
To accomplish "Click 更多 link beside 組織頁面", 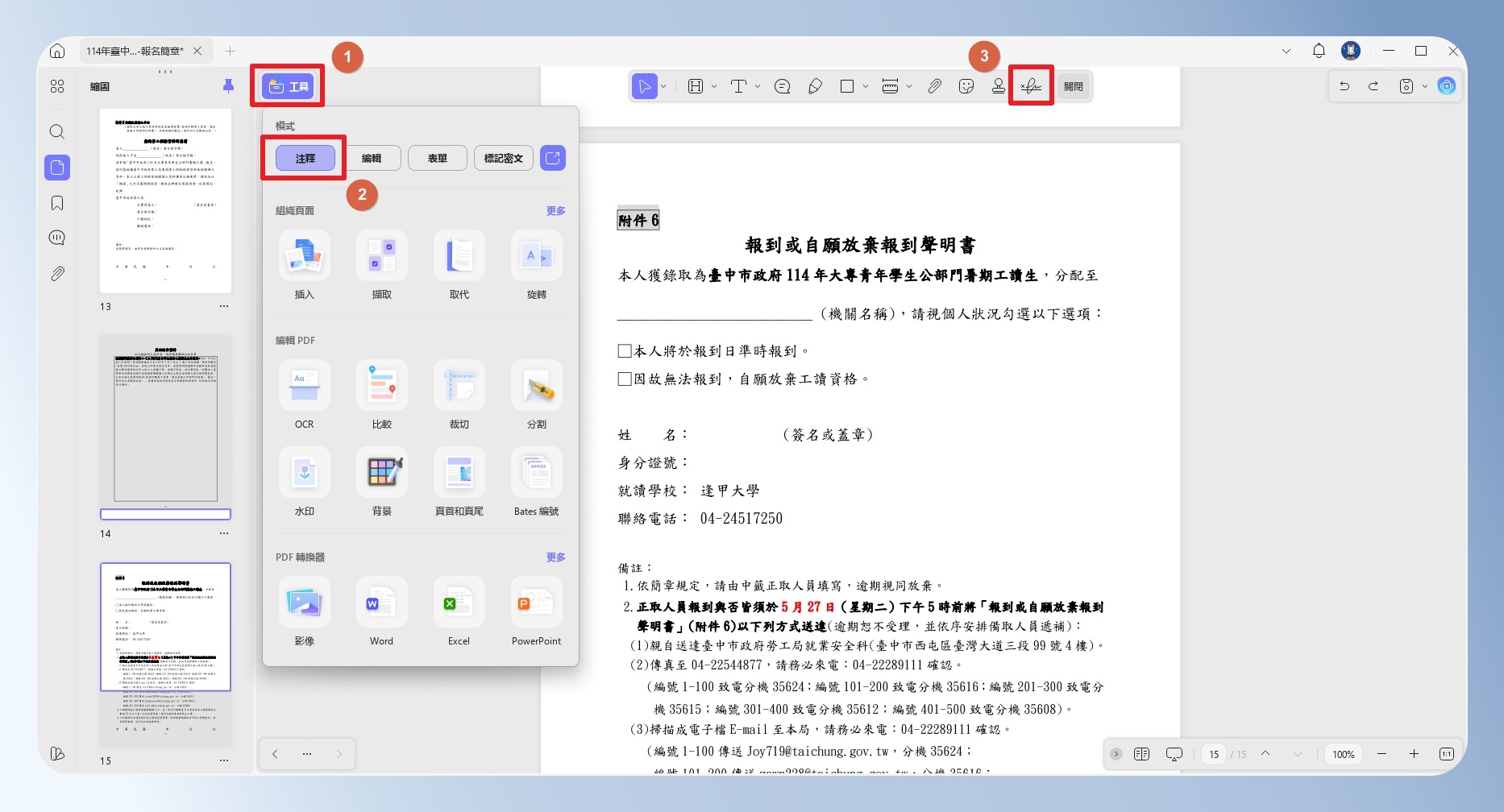I will [x=555, y=210].
